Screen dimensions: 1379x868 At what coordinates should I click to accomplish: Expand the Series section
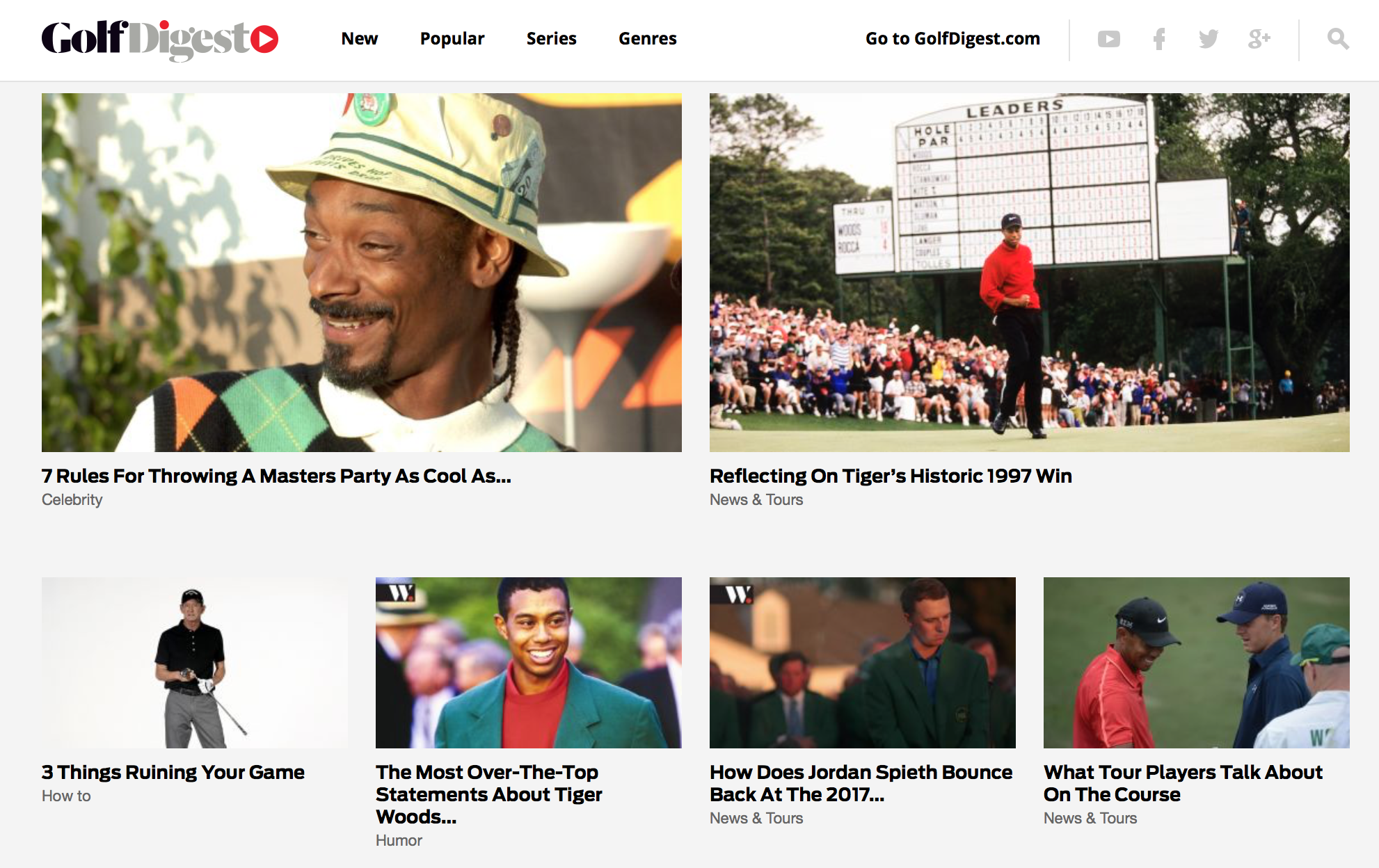coord(551,39)
